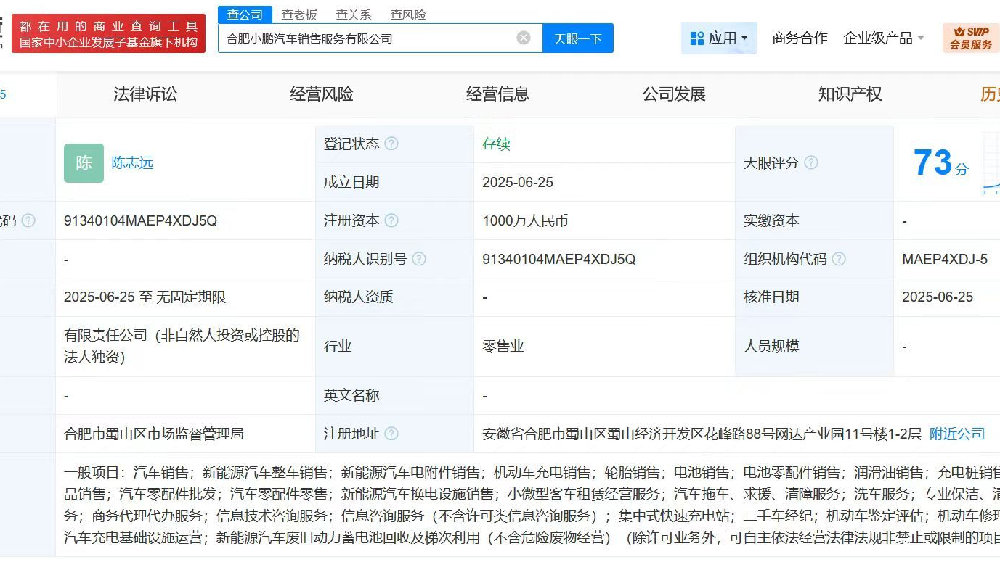The height and width of the screenshot is (562, 1000).
Task: Select the 查老板 search tab
Action: click(299, 14)
